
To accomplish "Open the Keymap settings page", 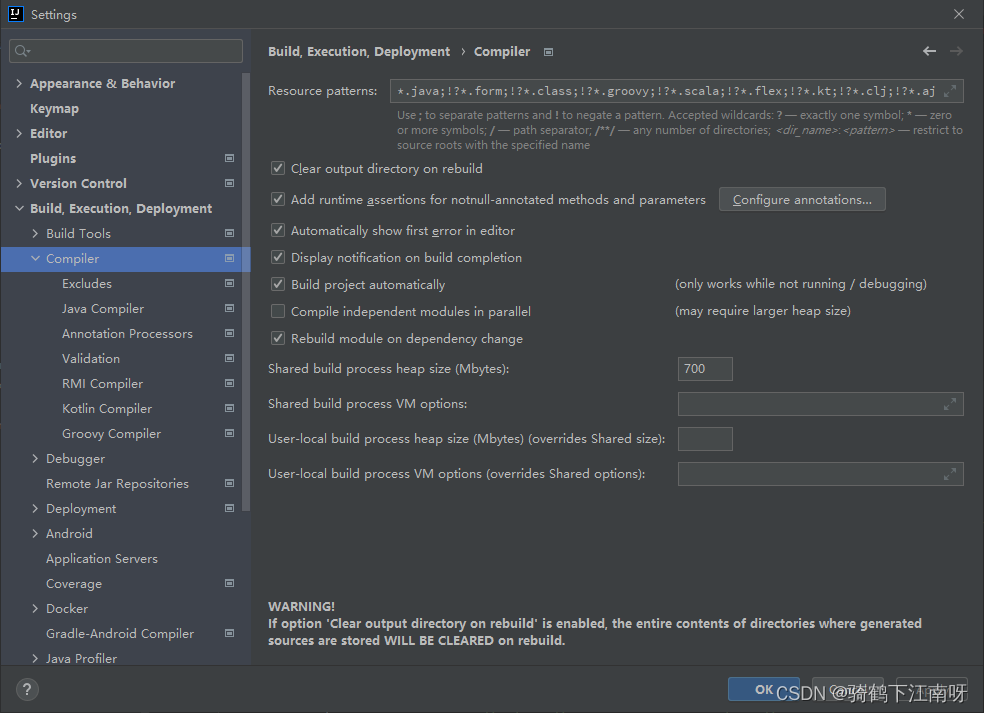I will [54, 108].
